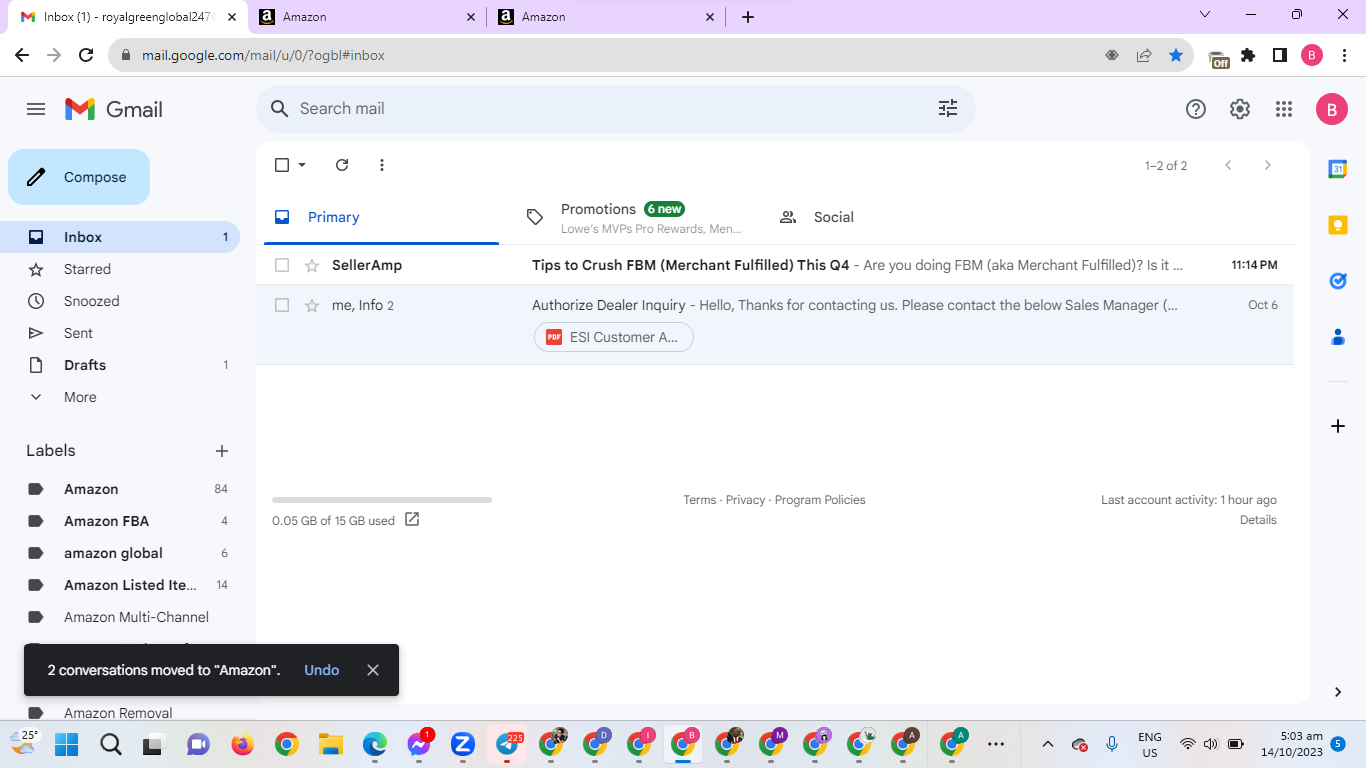This screenshot has height=768, width=1366.
Task: Switch to the Primary tab
Action: (381, 217)
